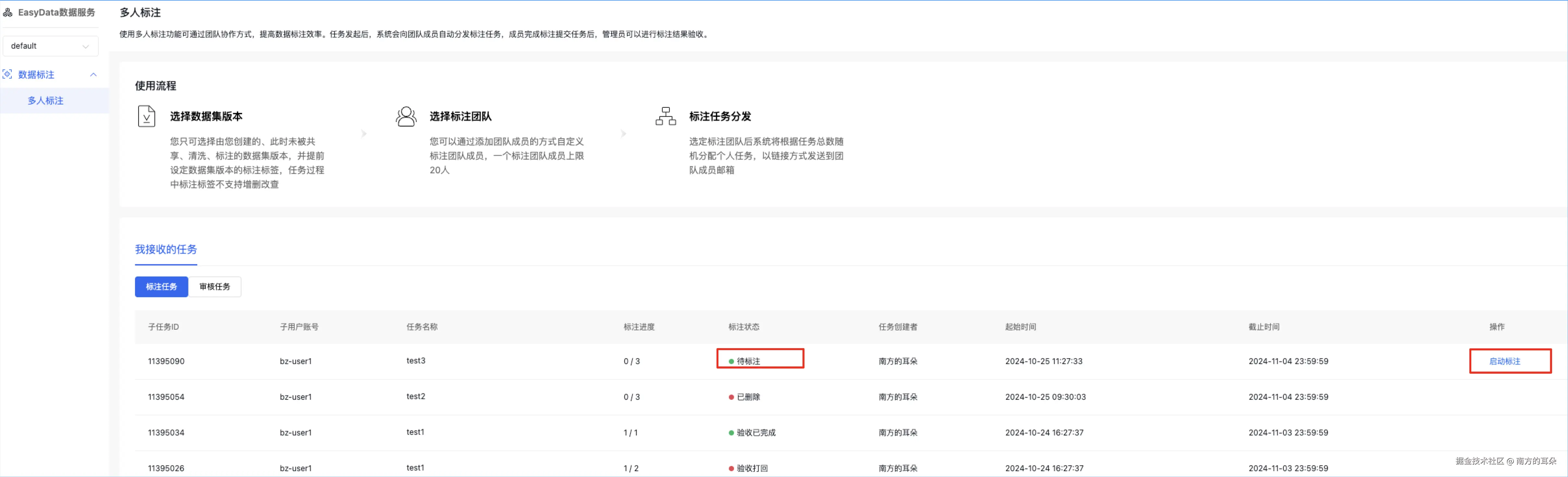Image resolution: width=1568 pixels, height=477 pixels.
Task: Click arrow after 选择数据集版本 step
Action: [x=364, y=133]
